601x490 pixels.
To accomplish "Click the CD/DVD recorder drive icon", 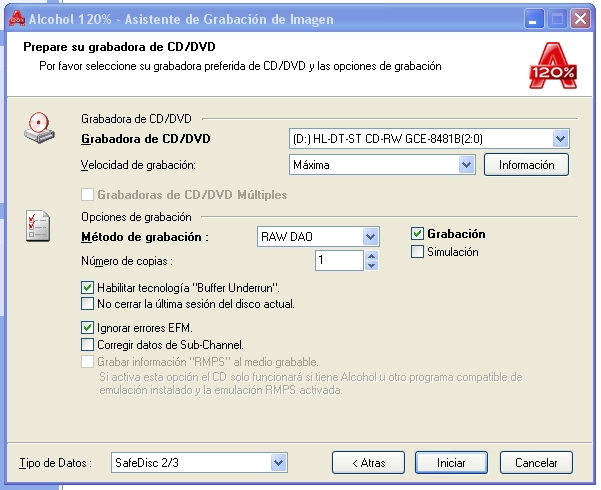I will [x=39, y=128].
